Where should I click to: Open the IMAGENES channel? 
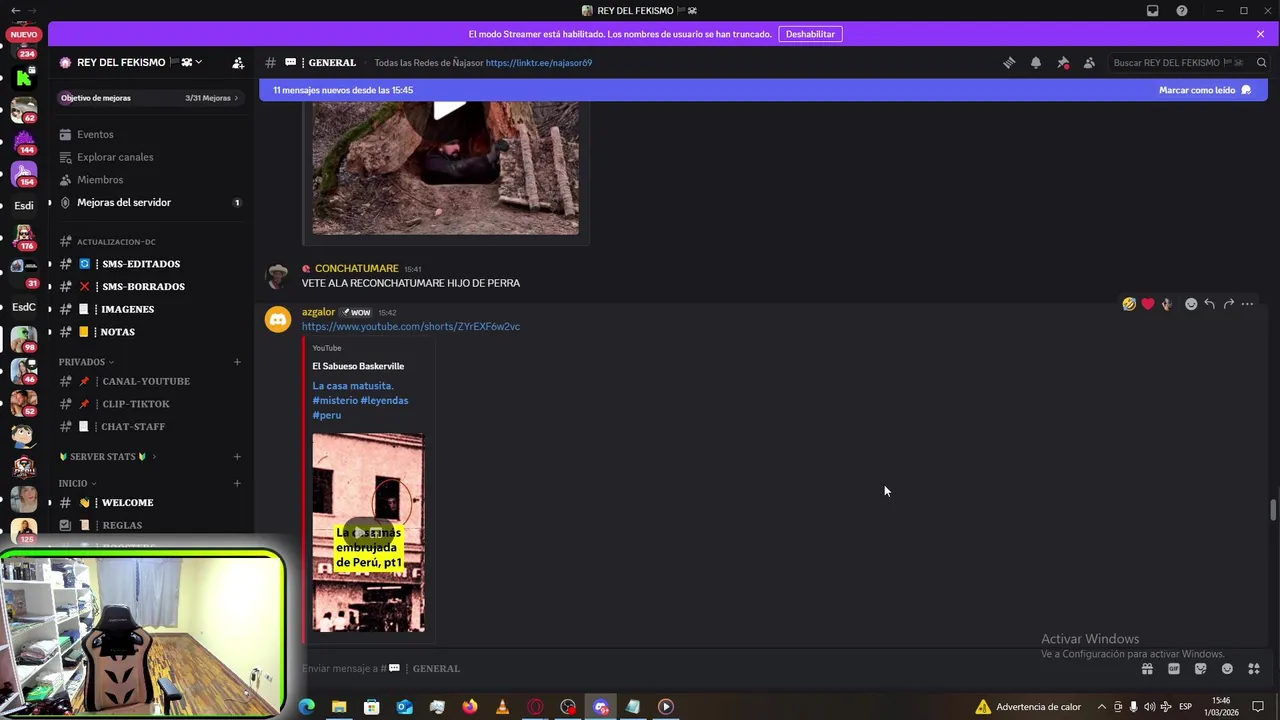[x=127, y=309]
